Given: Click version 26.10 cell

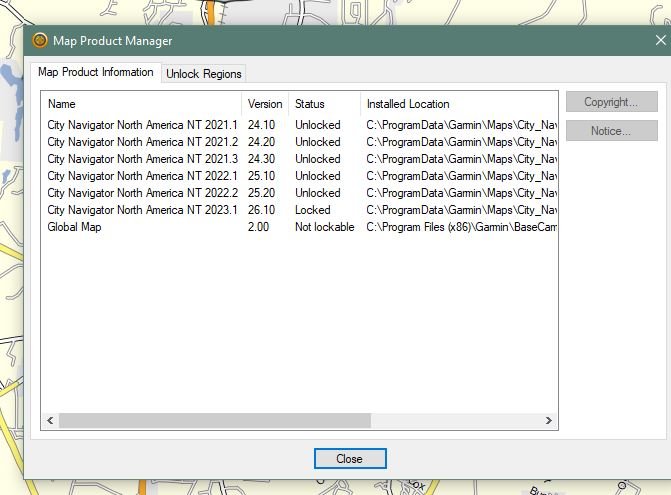Looking at the screenshot, I should pyautogui.click(x=261, y=210).
